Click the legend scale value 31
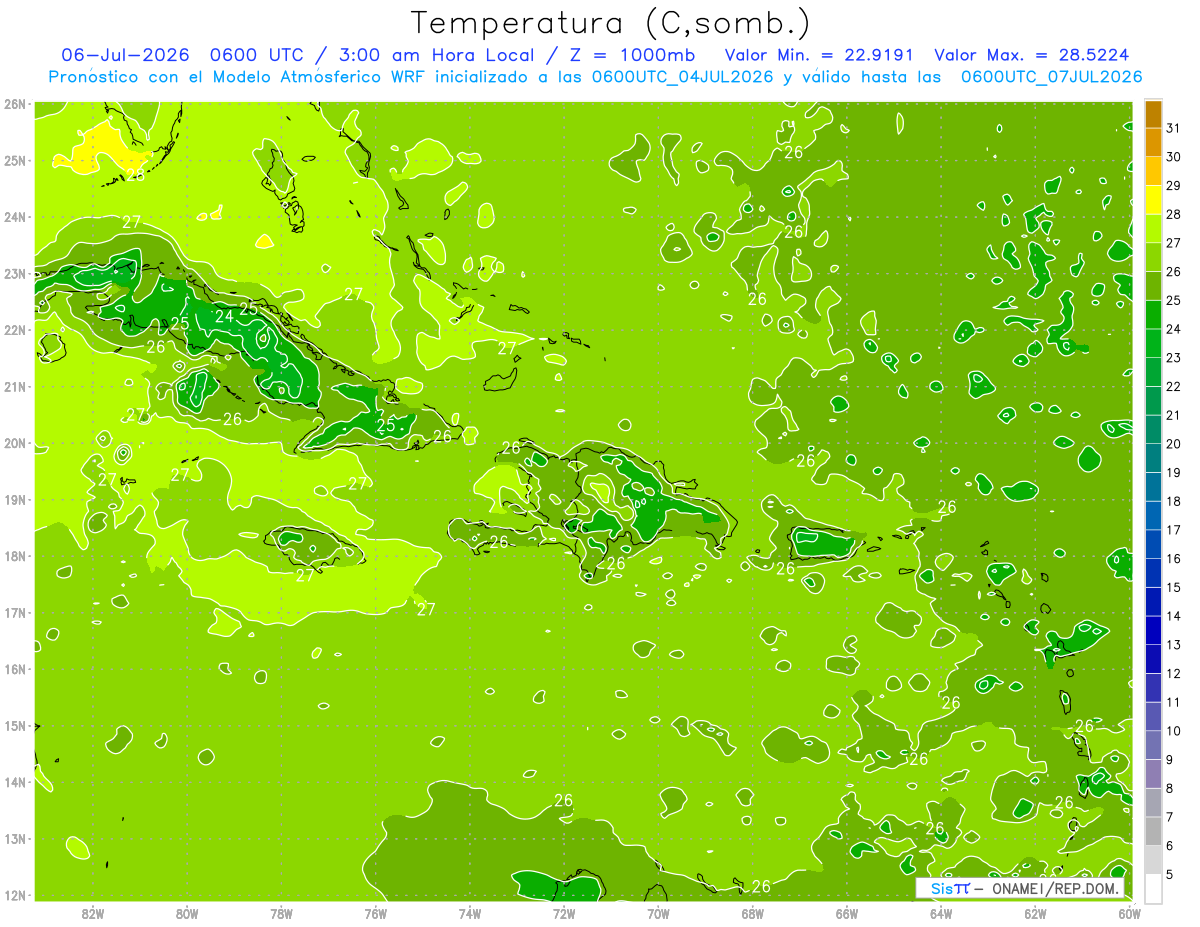Viewport: 1200px width, 927px height. (x=1173, y=128)
